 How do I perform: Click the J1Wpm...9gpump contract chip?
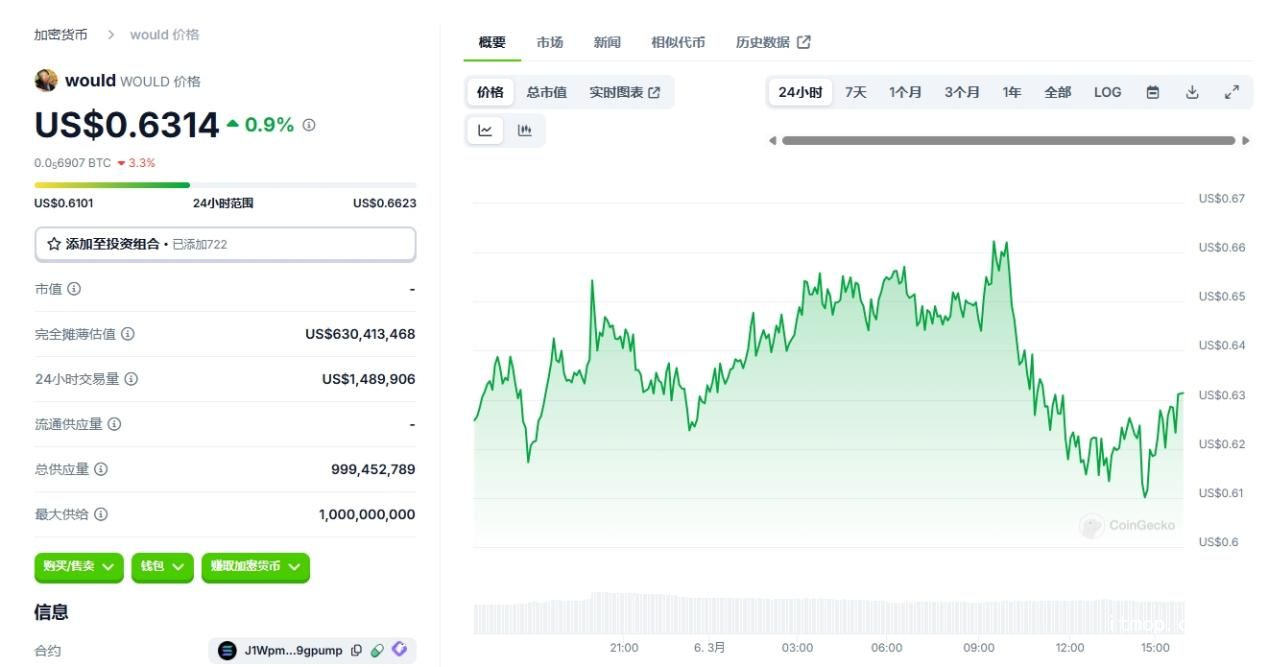pos(312,651)
